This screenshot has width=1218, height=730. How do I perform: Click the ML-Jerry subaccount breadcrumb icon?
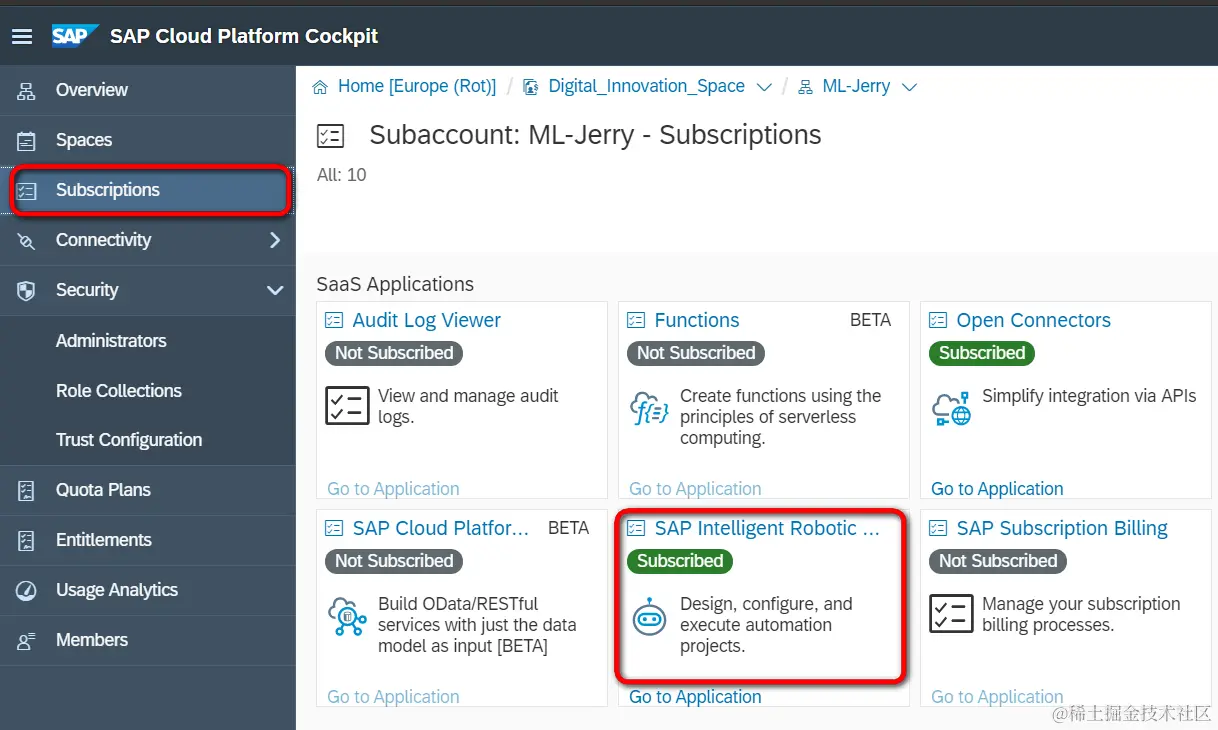click(805, 87)
